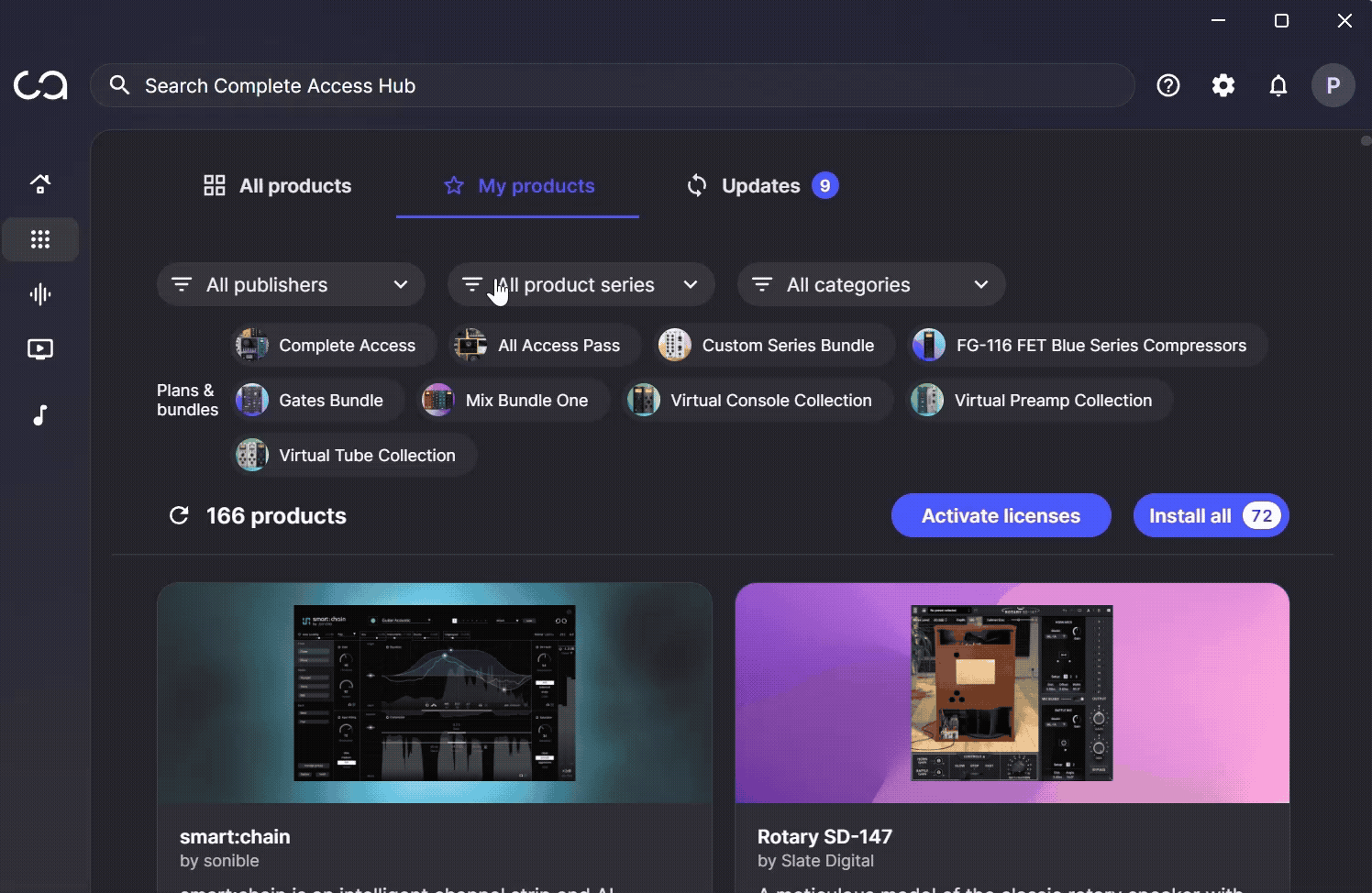This screenshot has height=893, width=1372.
Task: Open the smart:chain product thumbnail
Action: [435, 693]
